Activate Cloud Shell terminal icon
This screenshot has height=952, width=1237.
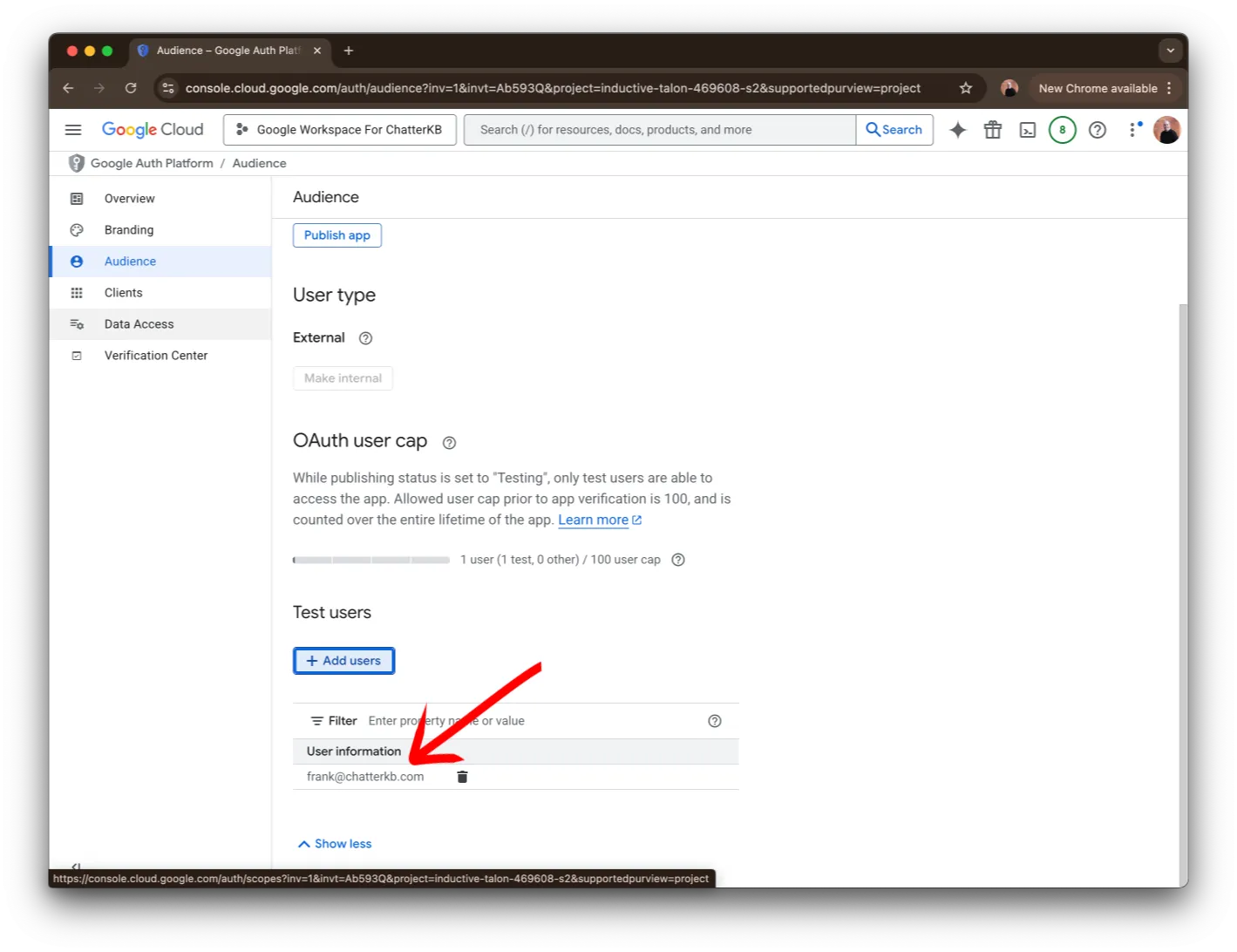[x=1028, y=130]
